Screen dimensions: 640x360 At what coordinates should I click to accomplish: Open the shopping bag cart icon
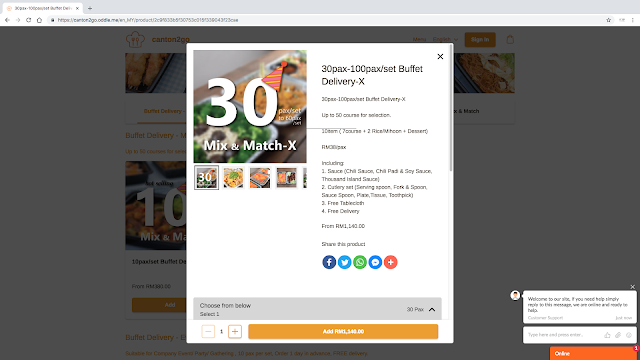tap(510, 40)
